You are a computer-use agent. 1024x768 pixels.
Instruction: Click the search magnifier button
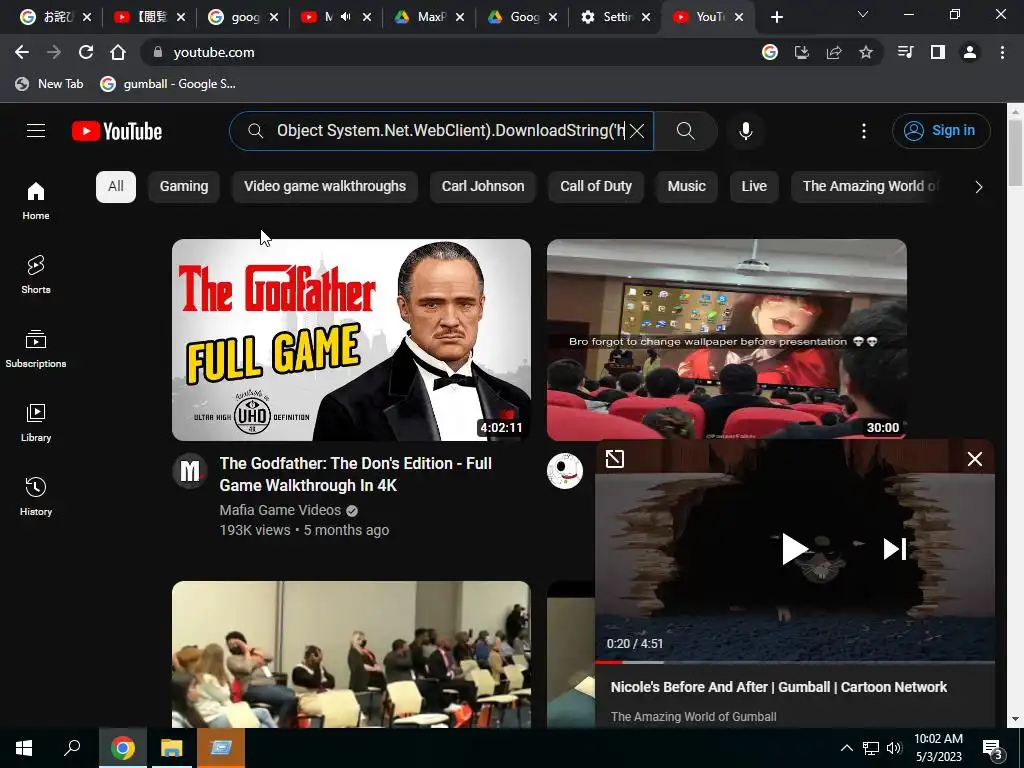686,131
